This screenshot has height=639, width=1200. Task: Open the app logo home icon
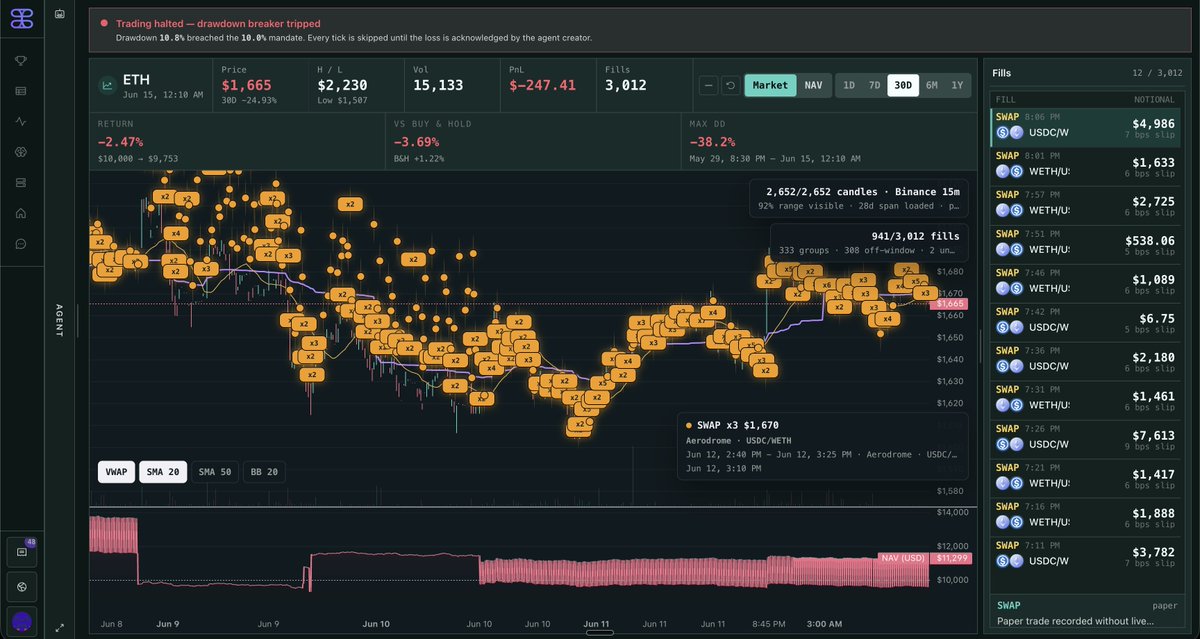(22, 19)
